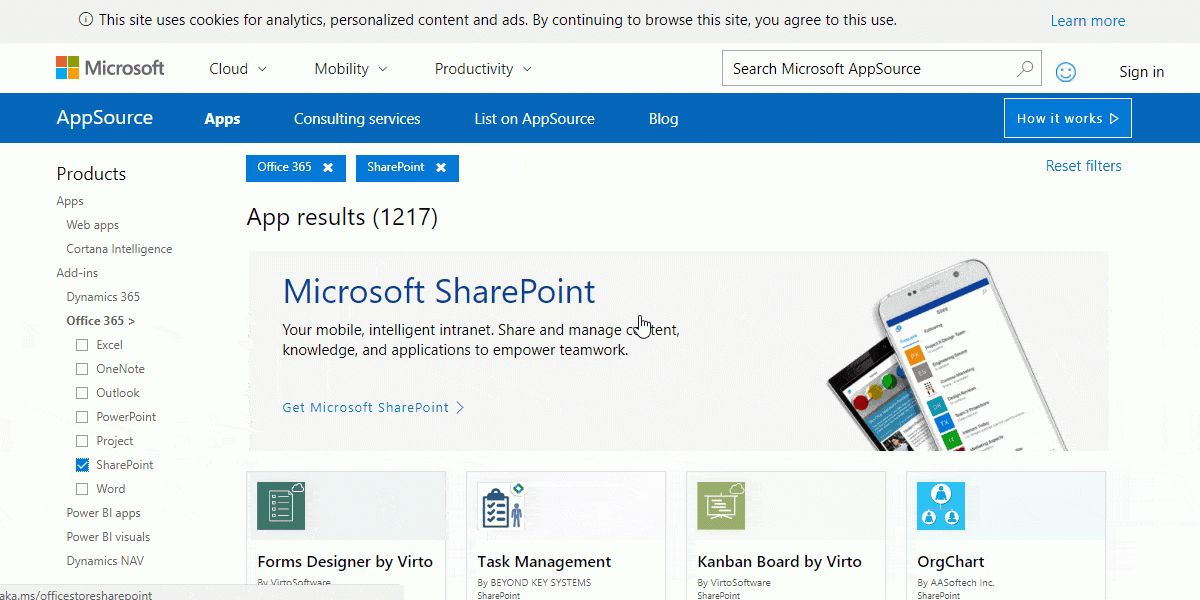Remove the Office 365 filter chip

(328, 168)
